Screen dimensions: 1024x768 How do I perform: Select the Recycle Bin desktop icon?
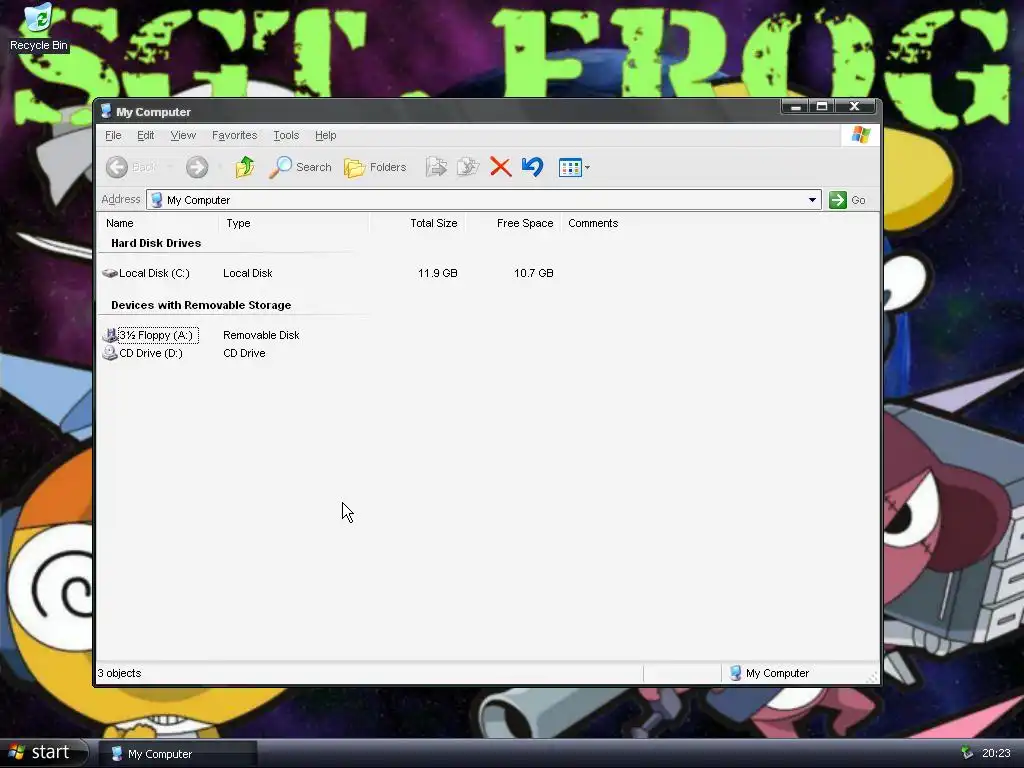(x=39, y=27)
